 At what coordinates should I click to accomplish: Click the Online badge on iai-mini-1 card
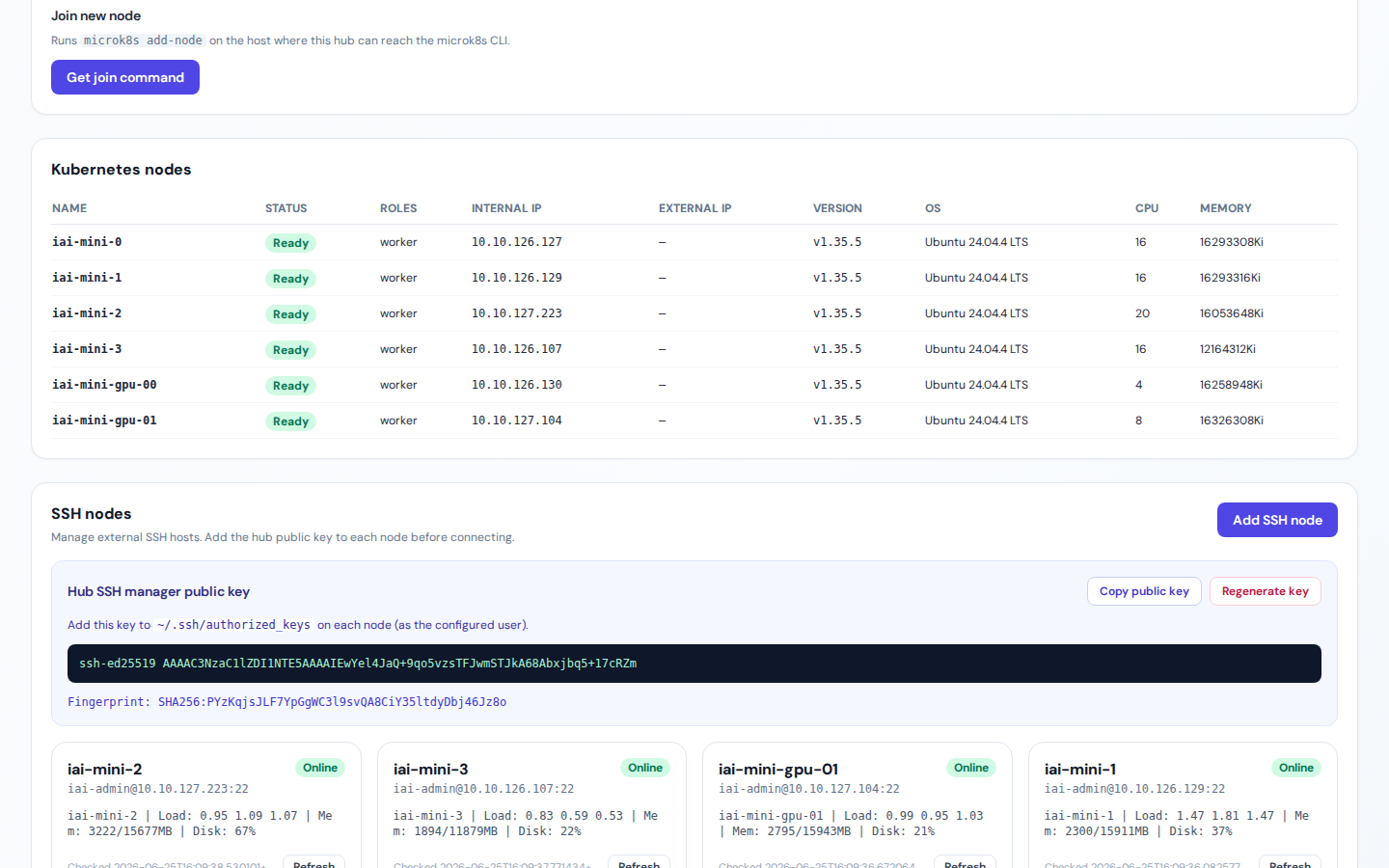pyautogui.click(x=1296, y=768)
